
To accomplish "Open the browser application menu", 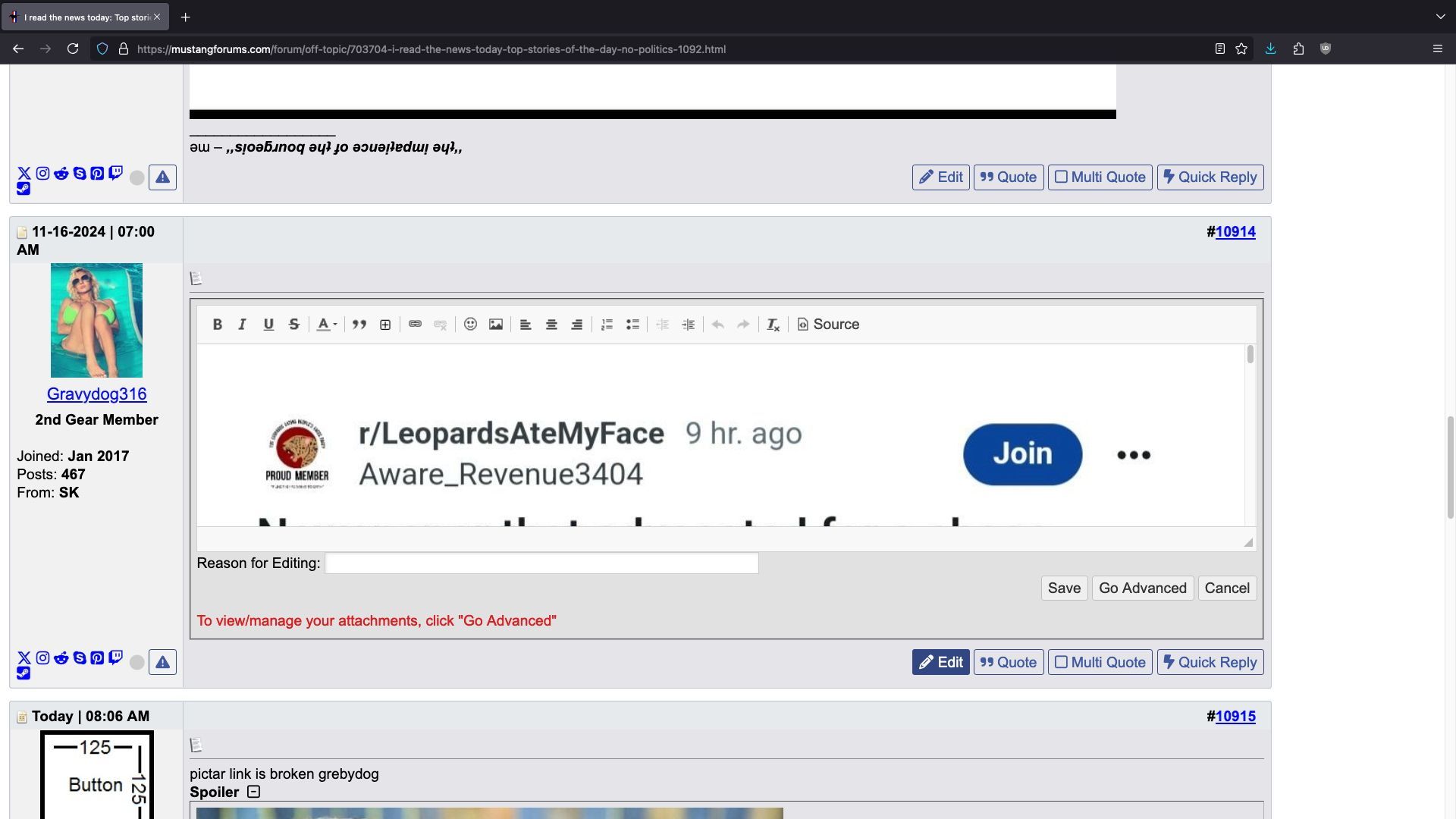I will [x=1437, y=49].
